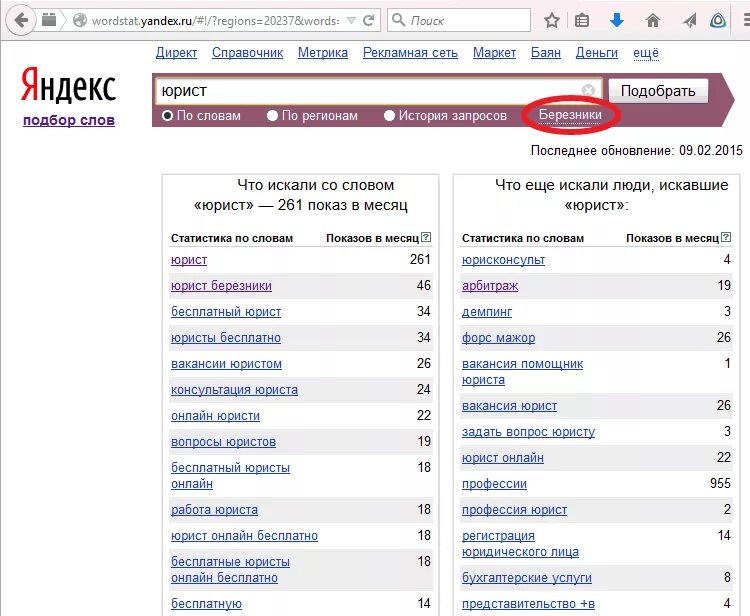Open the Деньги link
The width and height of the screenshot is (750, 616).
596,53
